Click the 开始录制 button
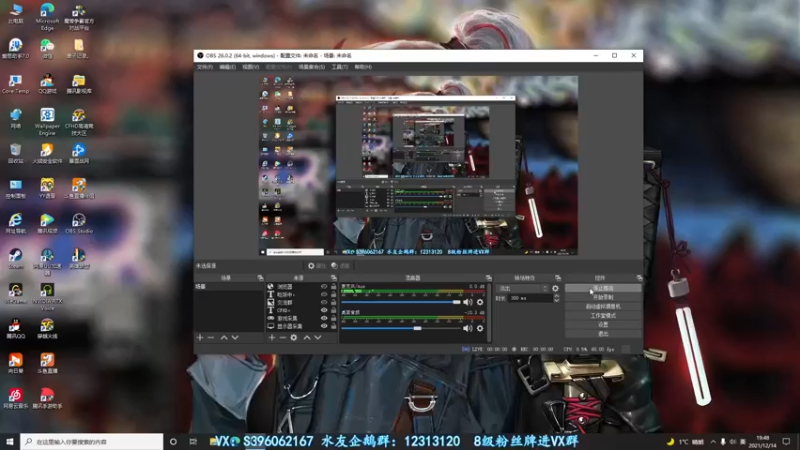This screenshot has width=800, height=450. 603,297
